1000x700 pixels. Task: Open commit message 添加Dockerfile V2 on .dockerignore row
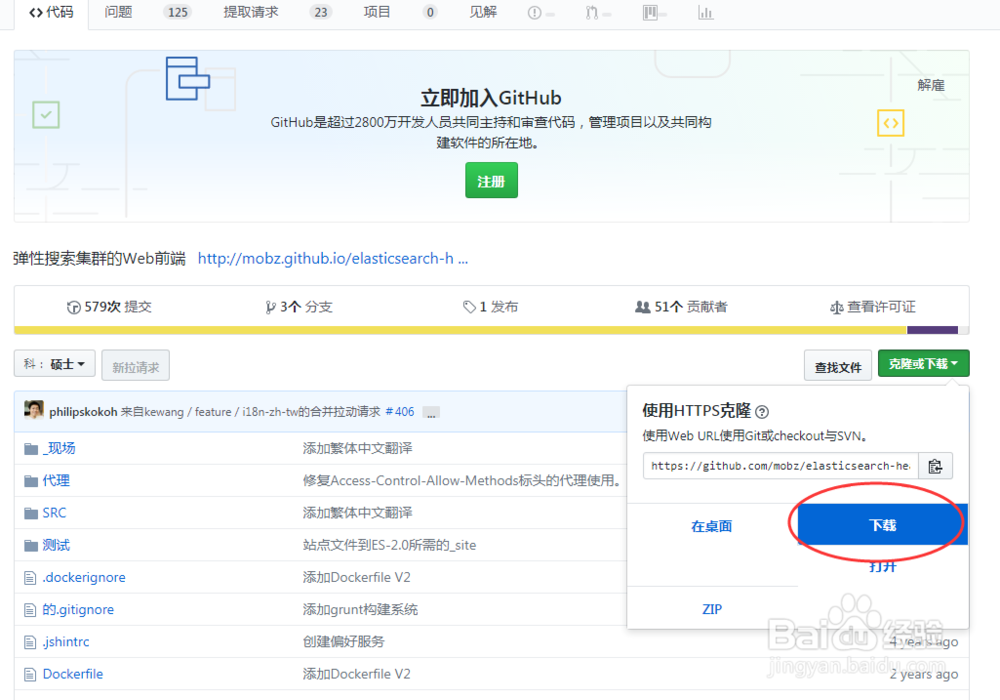[x=357, y=578]
